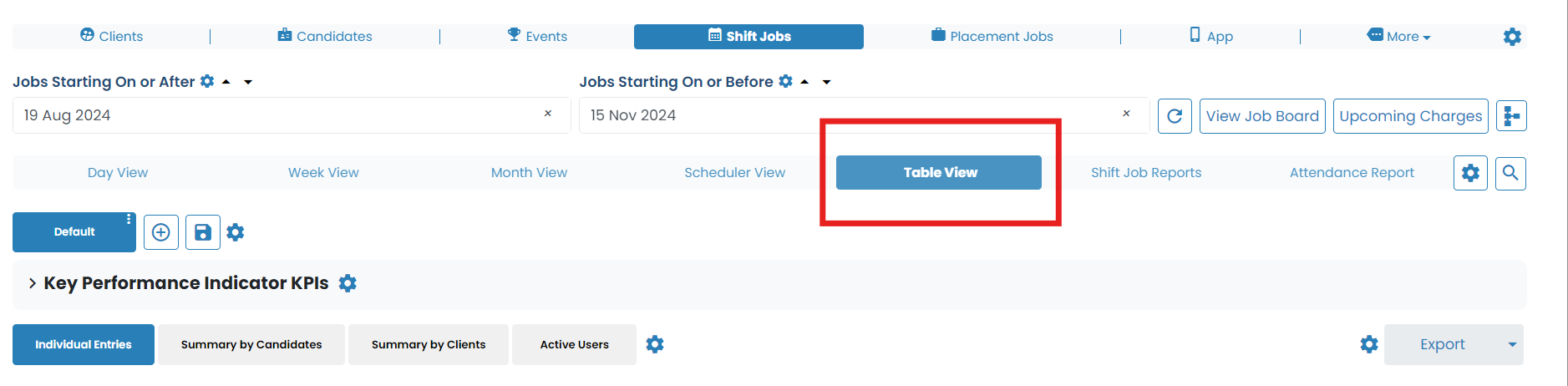1568x386 pixels.
Task: Click the View Job Board button
Action: point(1262,116)
